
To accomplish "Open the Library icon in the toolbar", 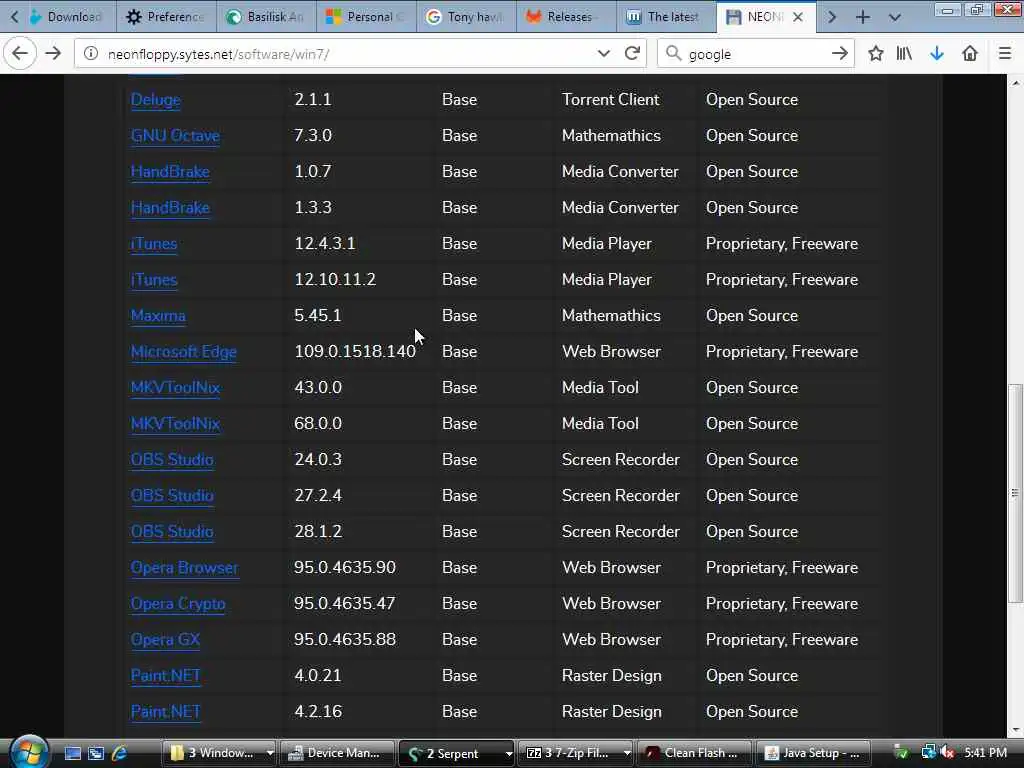I will point(904,54).
